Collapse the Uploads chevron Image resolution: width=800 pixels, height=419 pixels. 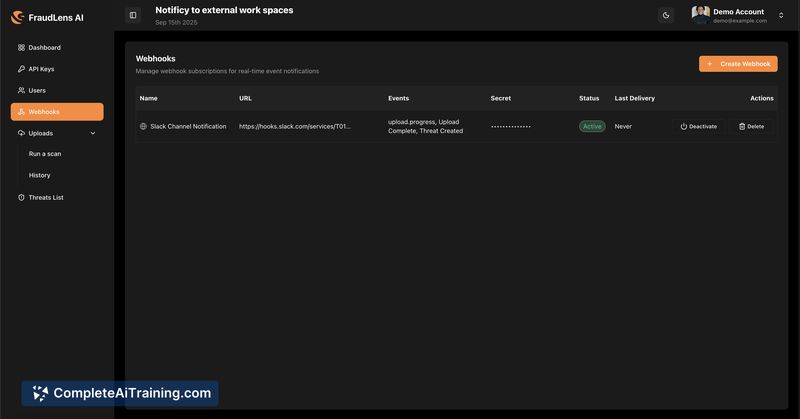[93, 133]
